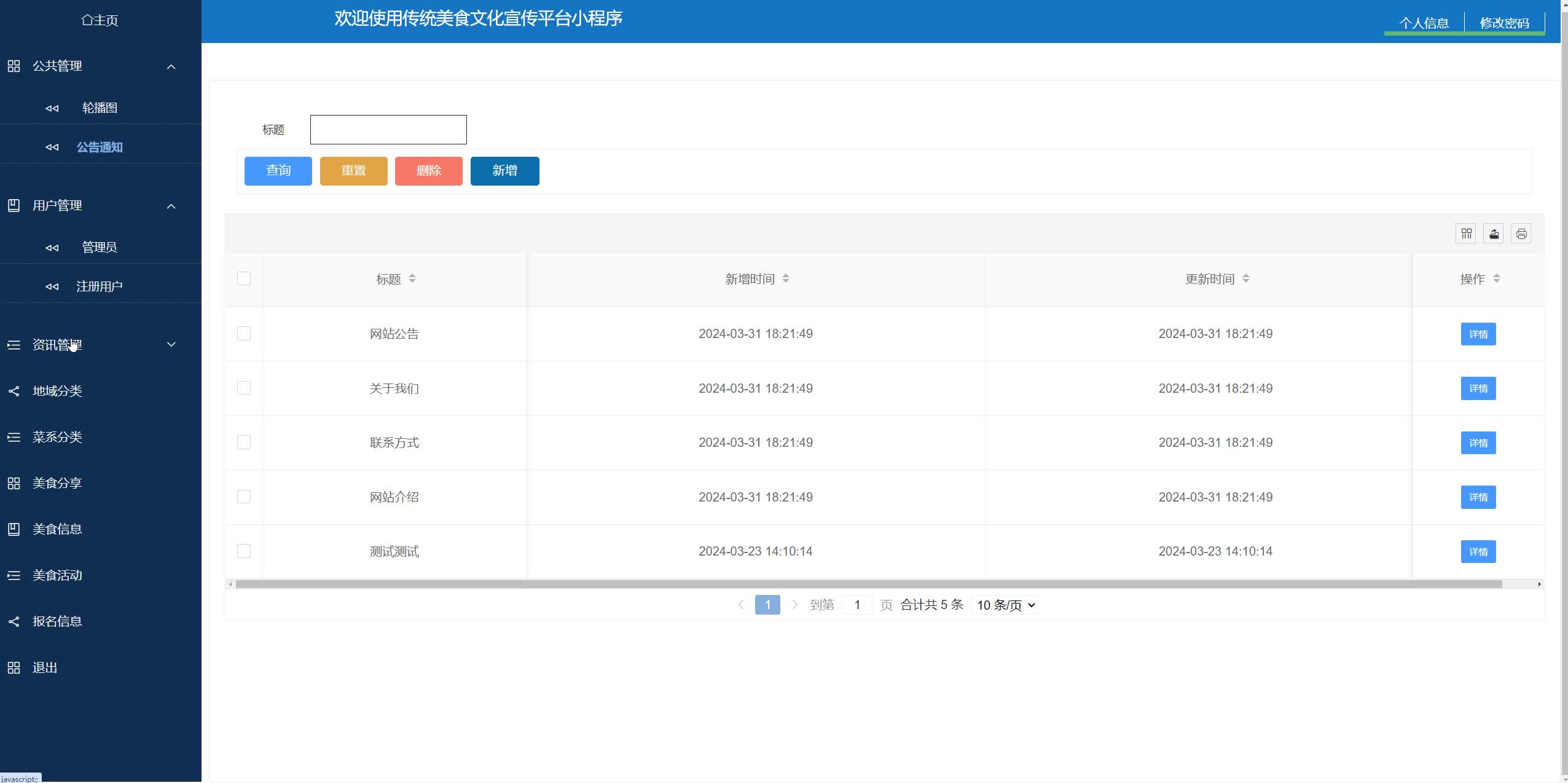
Task: Open 详情 for 联系方式 row
Action: (1478, 443)
